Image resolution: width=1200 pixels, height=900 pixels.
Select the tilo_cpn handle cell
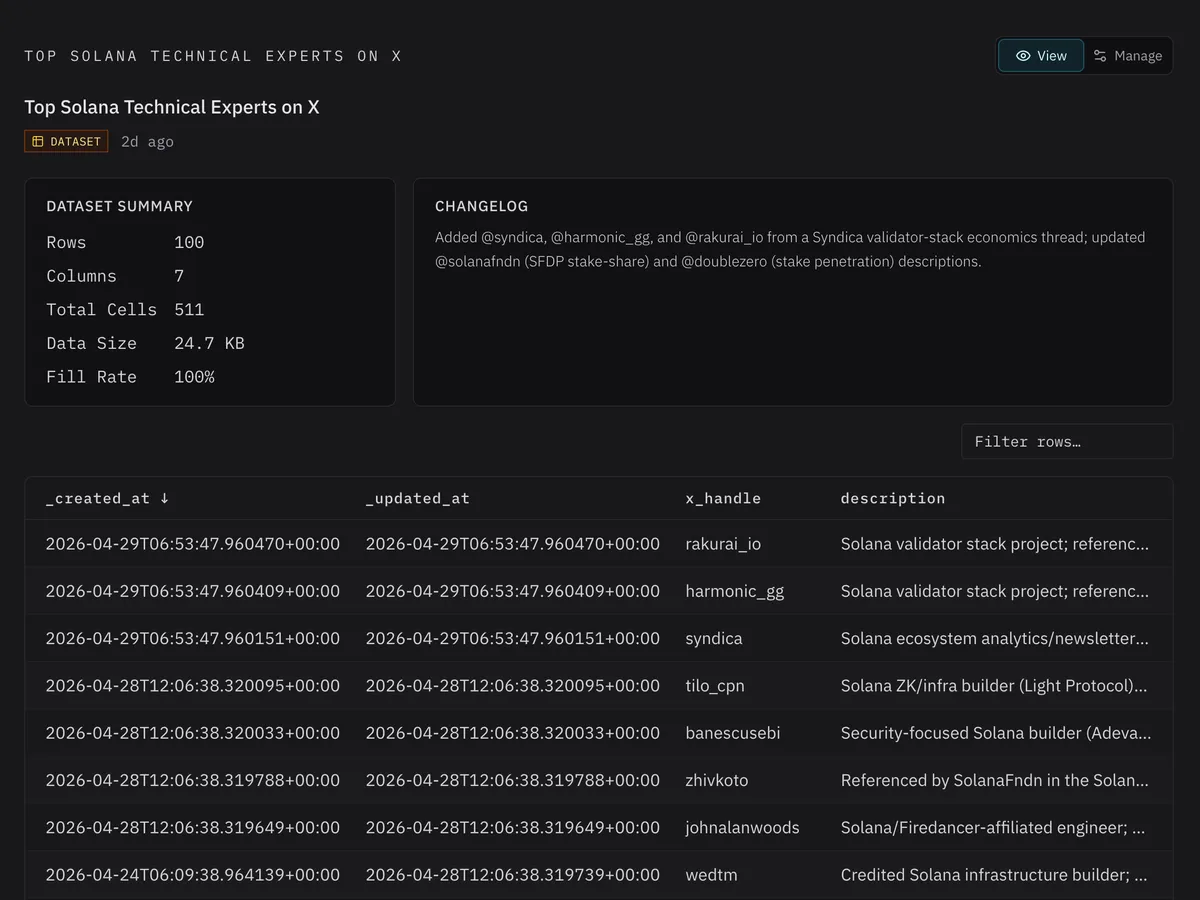pyautogui.click(x=715, y=686)
